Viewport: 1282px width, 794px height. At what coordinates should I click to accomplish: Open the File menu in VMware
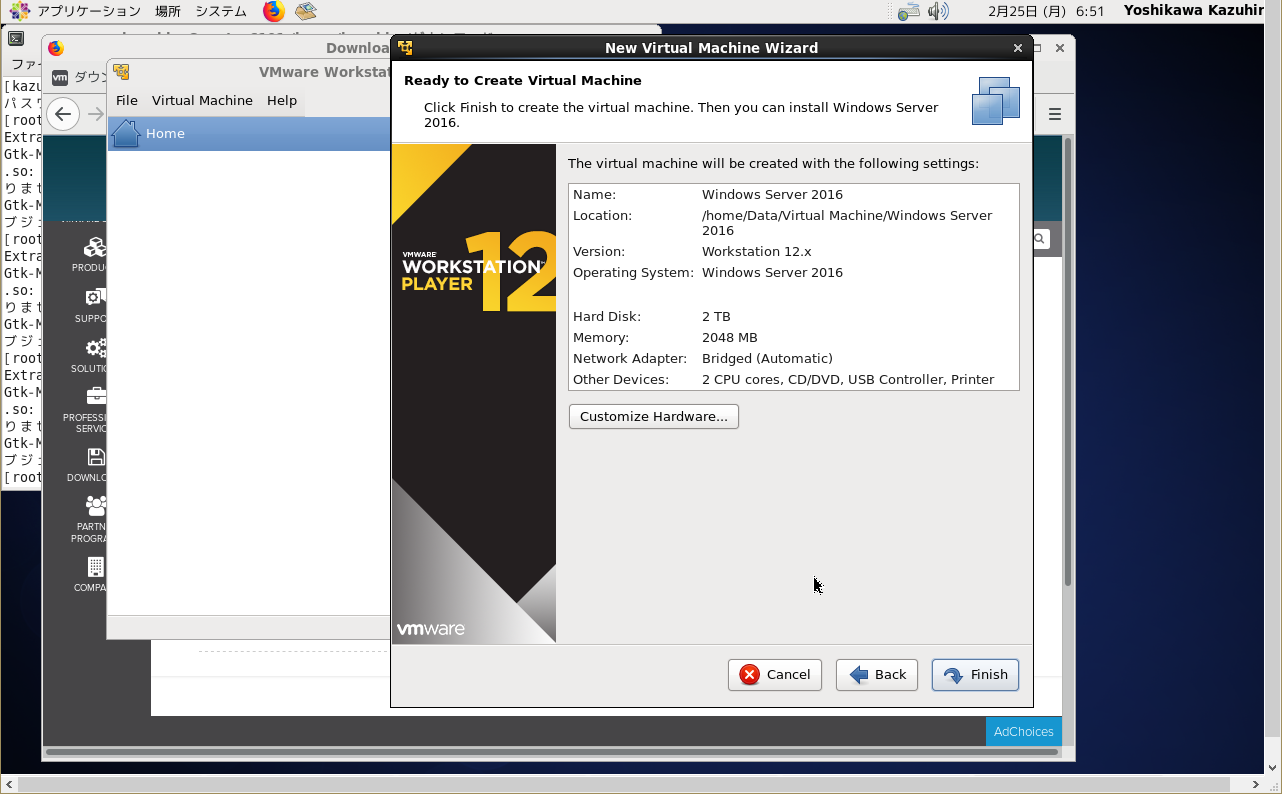[x=126, y=100]
